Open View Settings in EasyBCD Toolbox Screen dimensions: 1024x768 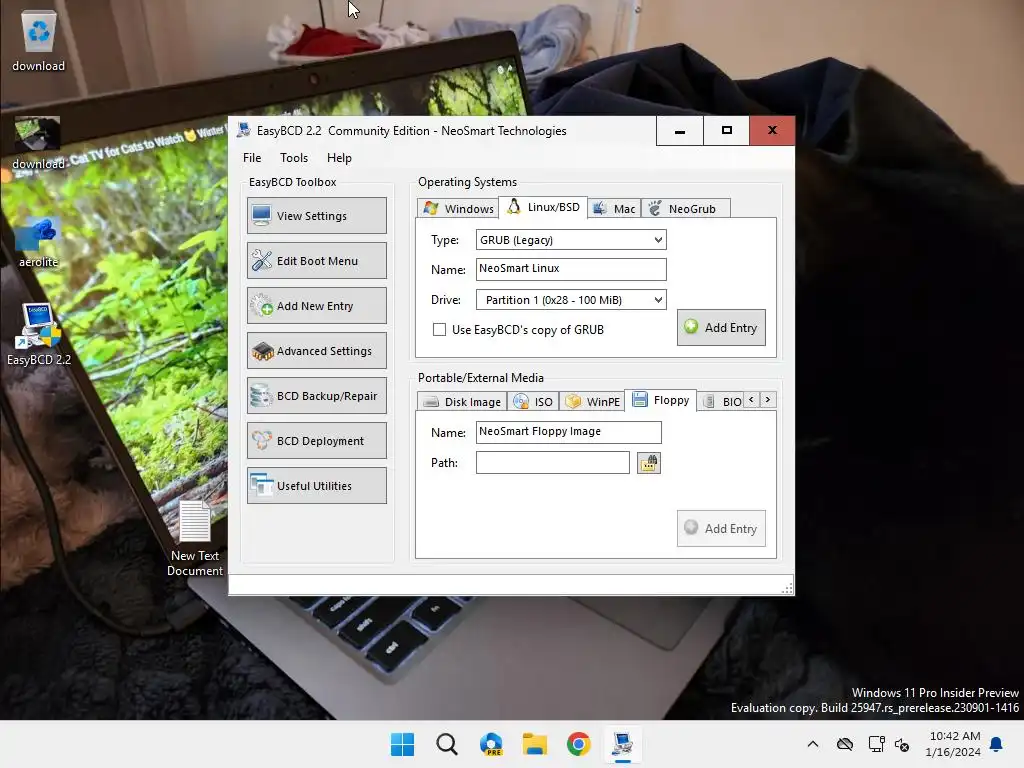coord(317,216)
